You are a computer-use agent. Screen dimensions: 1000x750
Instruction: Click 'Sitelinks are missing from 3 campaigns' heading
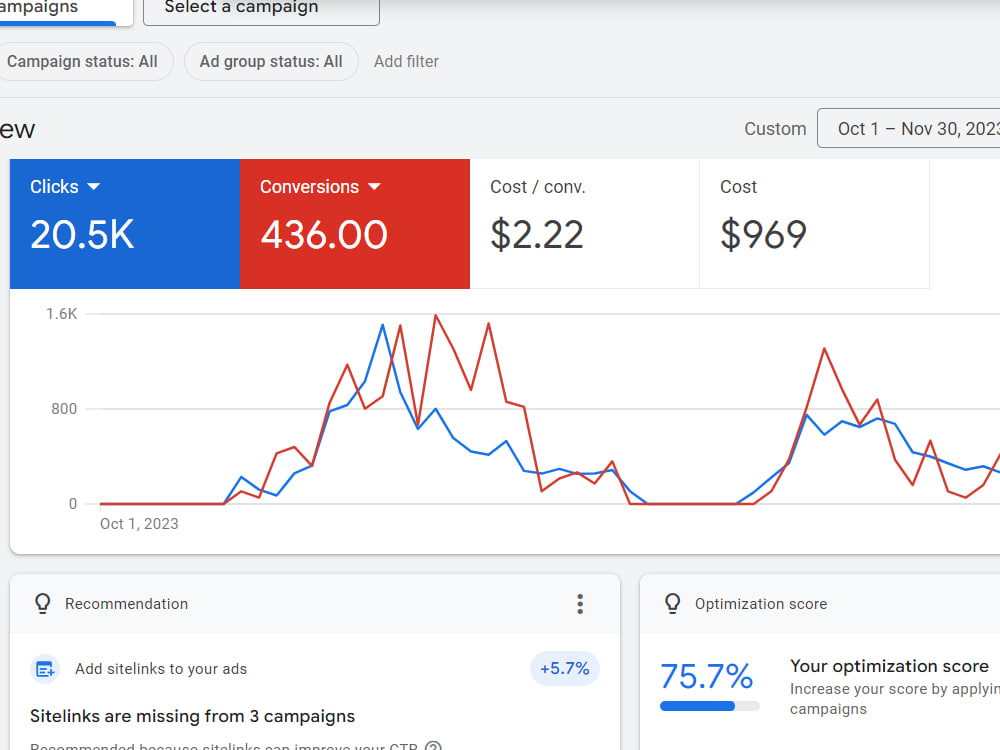(193, 716)
